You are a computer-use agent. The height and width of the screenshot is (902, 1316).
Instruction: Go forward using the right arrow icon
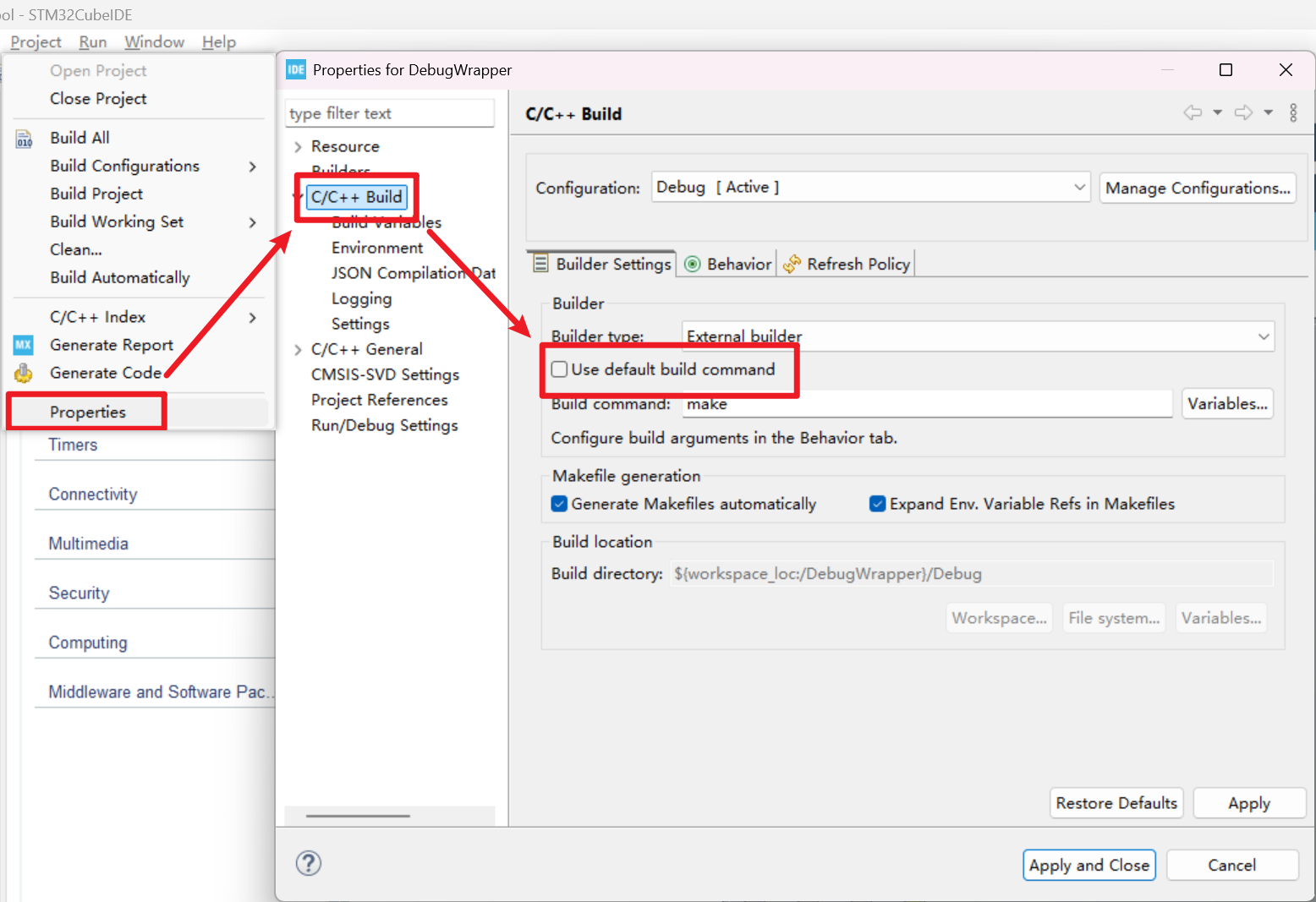(1243, 112)
